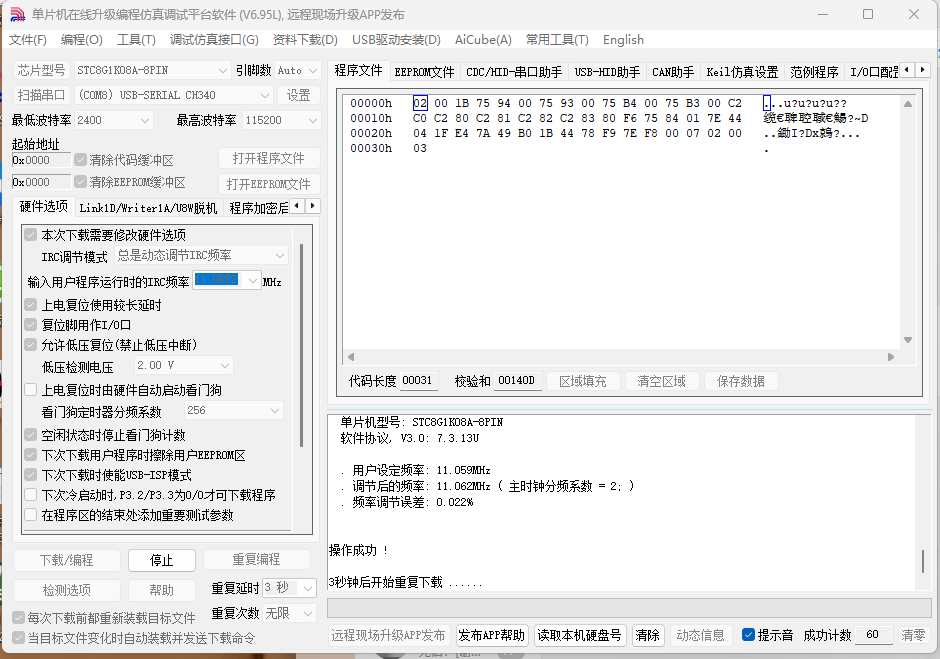Screen dimensions: 940x659
Task: Click 扫描串口 button
Action: 41,95
